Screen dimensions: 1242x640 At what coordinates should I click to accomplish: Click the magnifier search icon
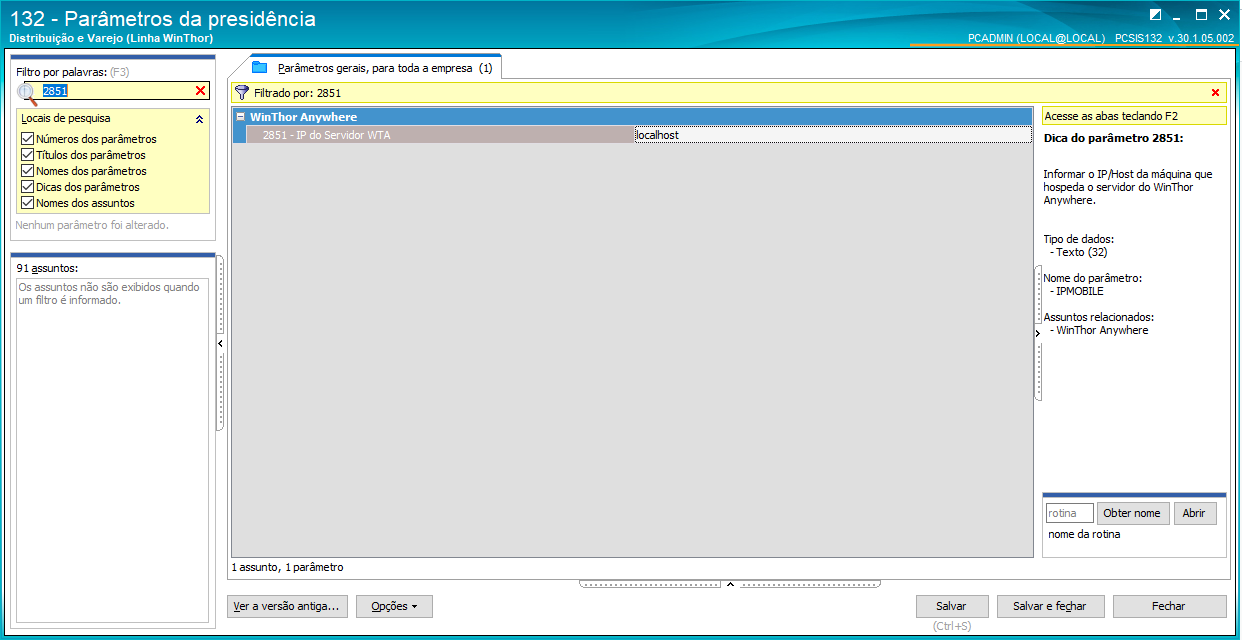click(x=28, y=92)
